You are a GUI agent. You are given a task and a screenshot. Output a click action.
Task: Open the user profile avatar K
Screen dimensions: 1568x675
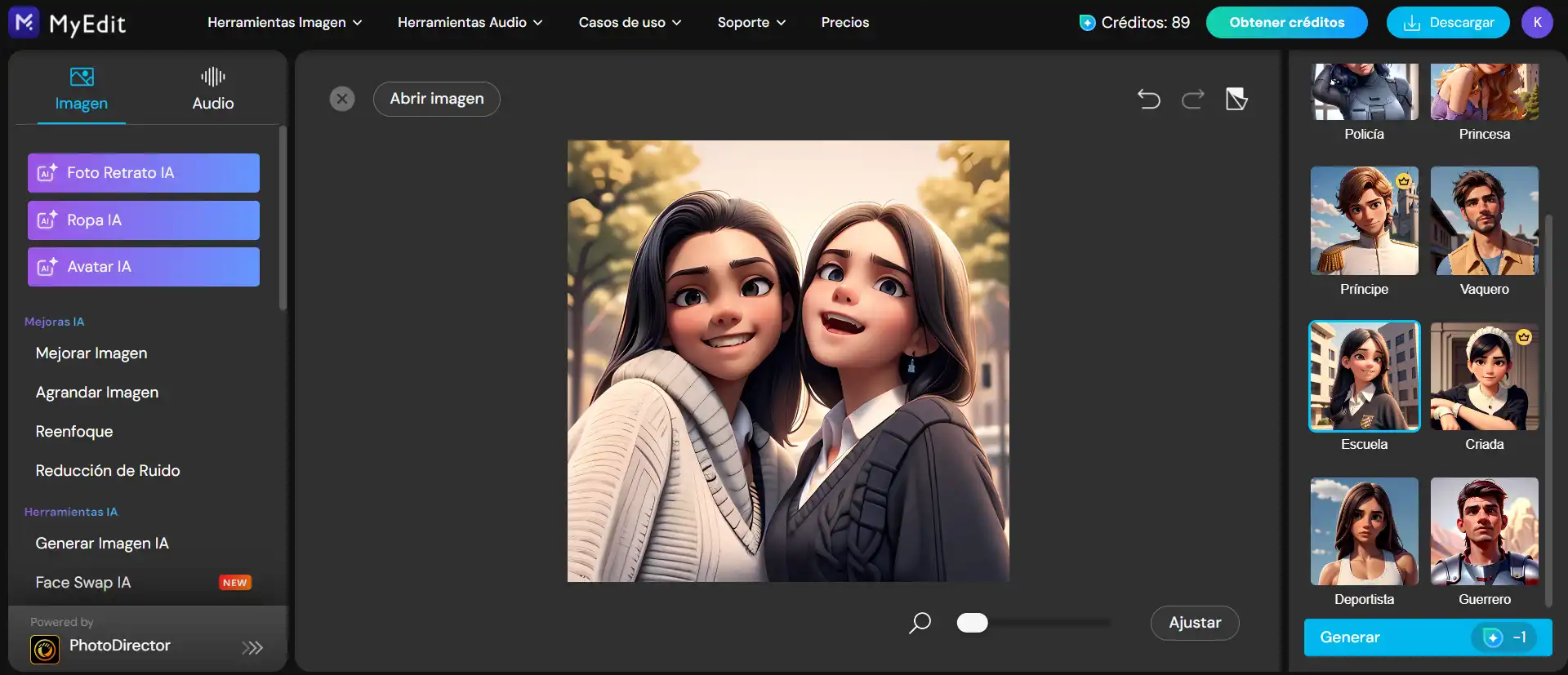(1536, 23)
